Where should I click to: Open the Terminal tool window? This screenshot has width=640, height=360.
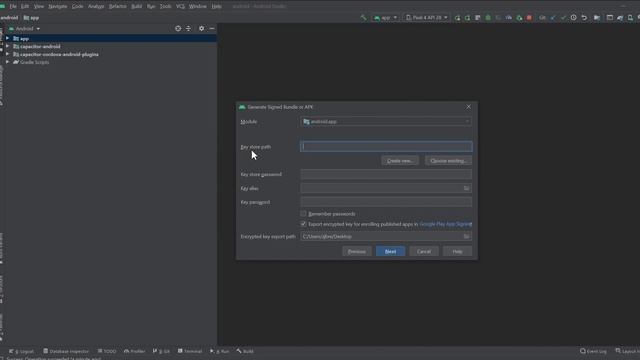190,351
